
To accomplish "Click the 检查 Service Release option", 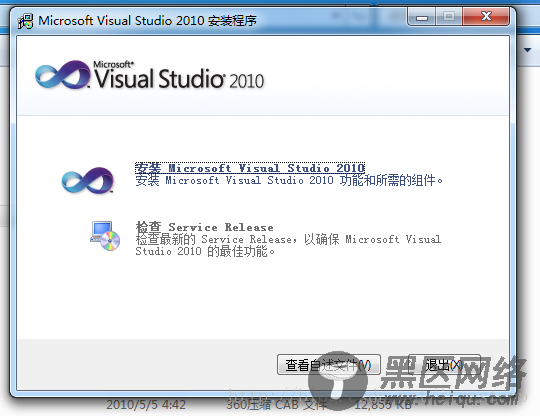I will tap(205, 227).
